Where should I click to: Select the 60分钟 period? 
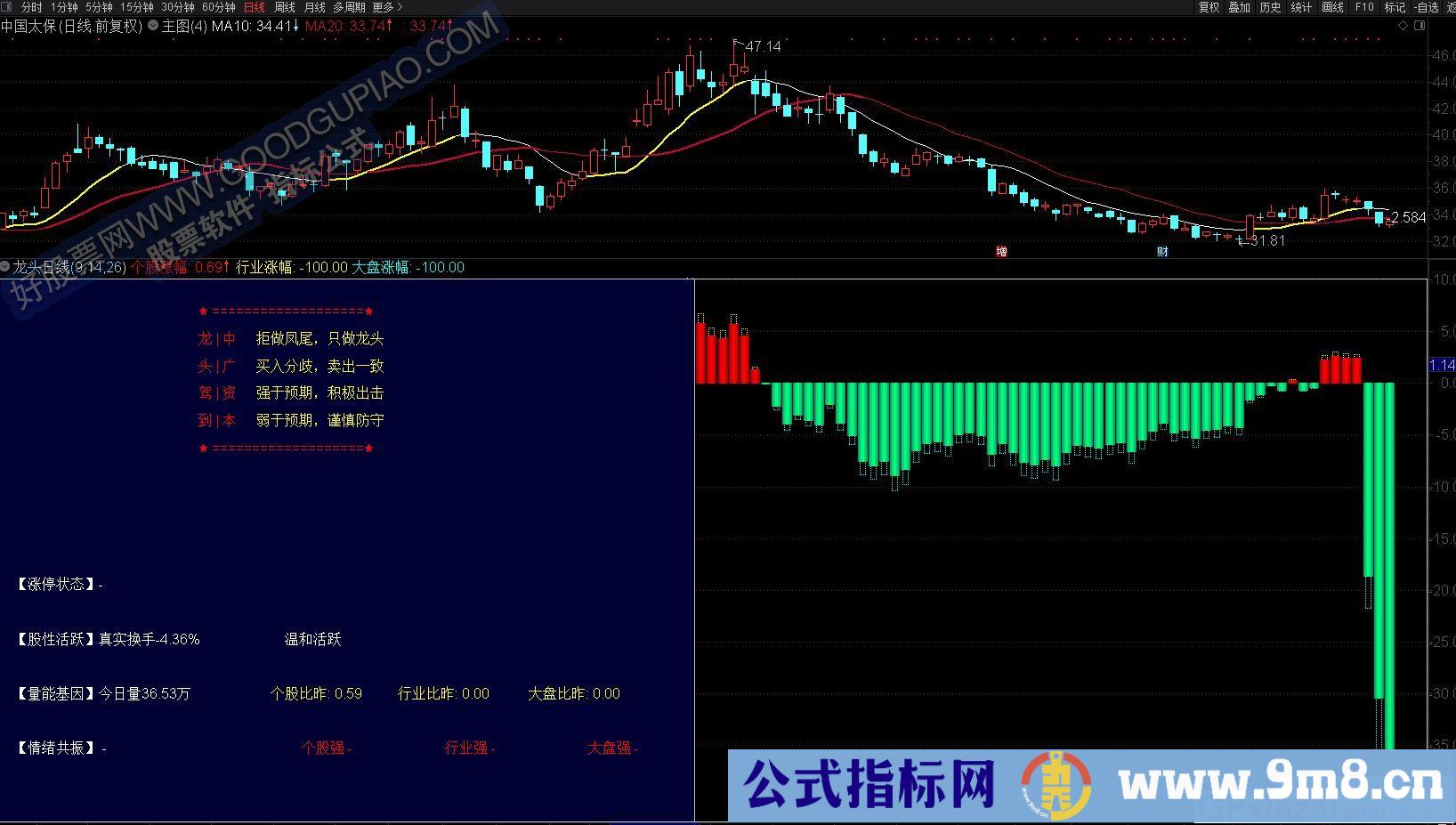point(219,7)
